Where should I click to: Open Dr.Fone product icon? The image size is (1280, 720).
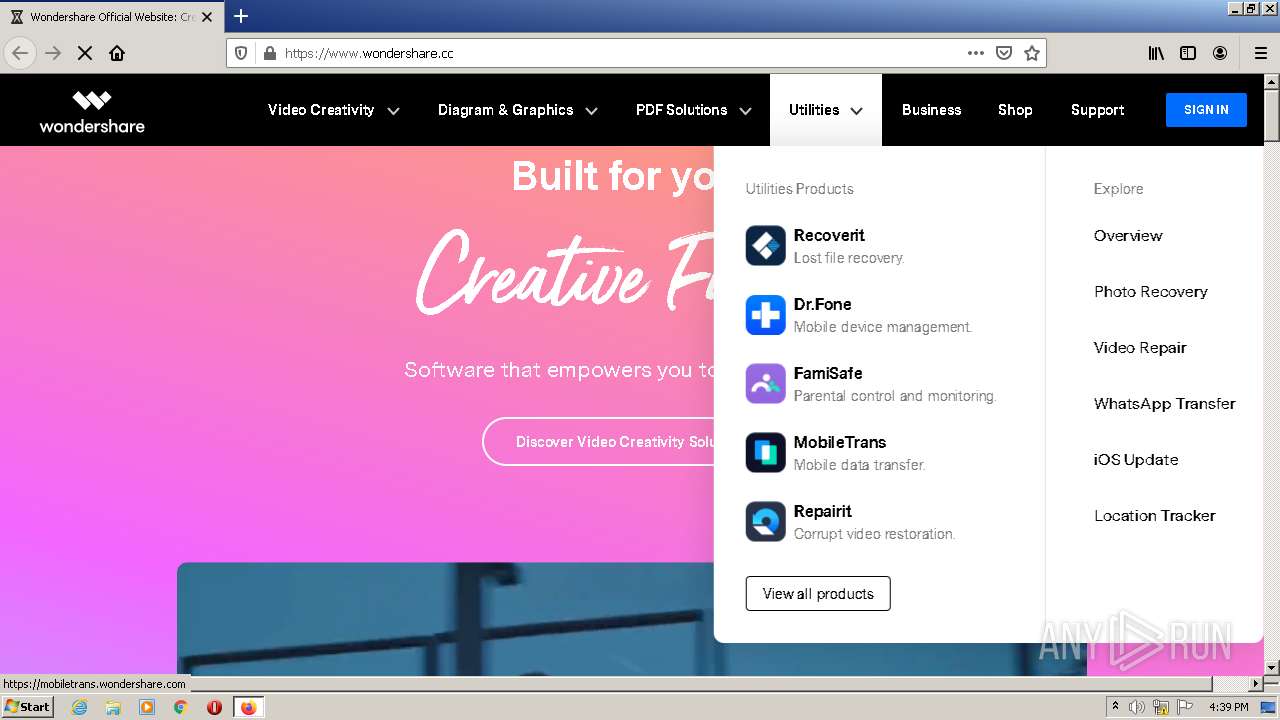click(x=766, y=315)
